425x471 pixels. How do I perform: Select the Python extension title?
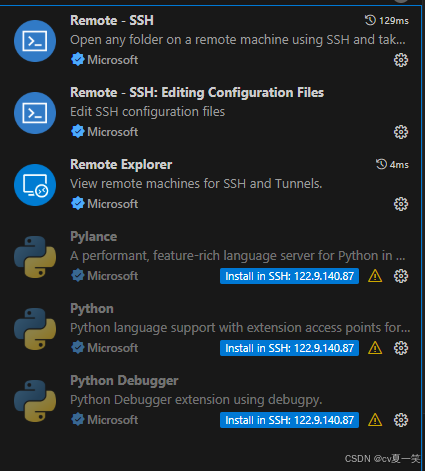(x=92, y=309)
